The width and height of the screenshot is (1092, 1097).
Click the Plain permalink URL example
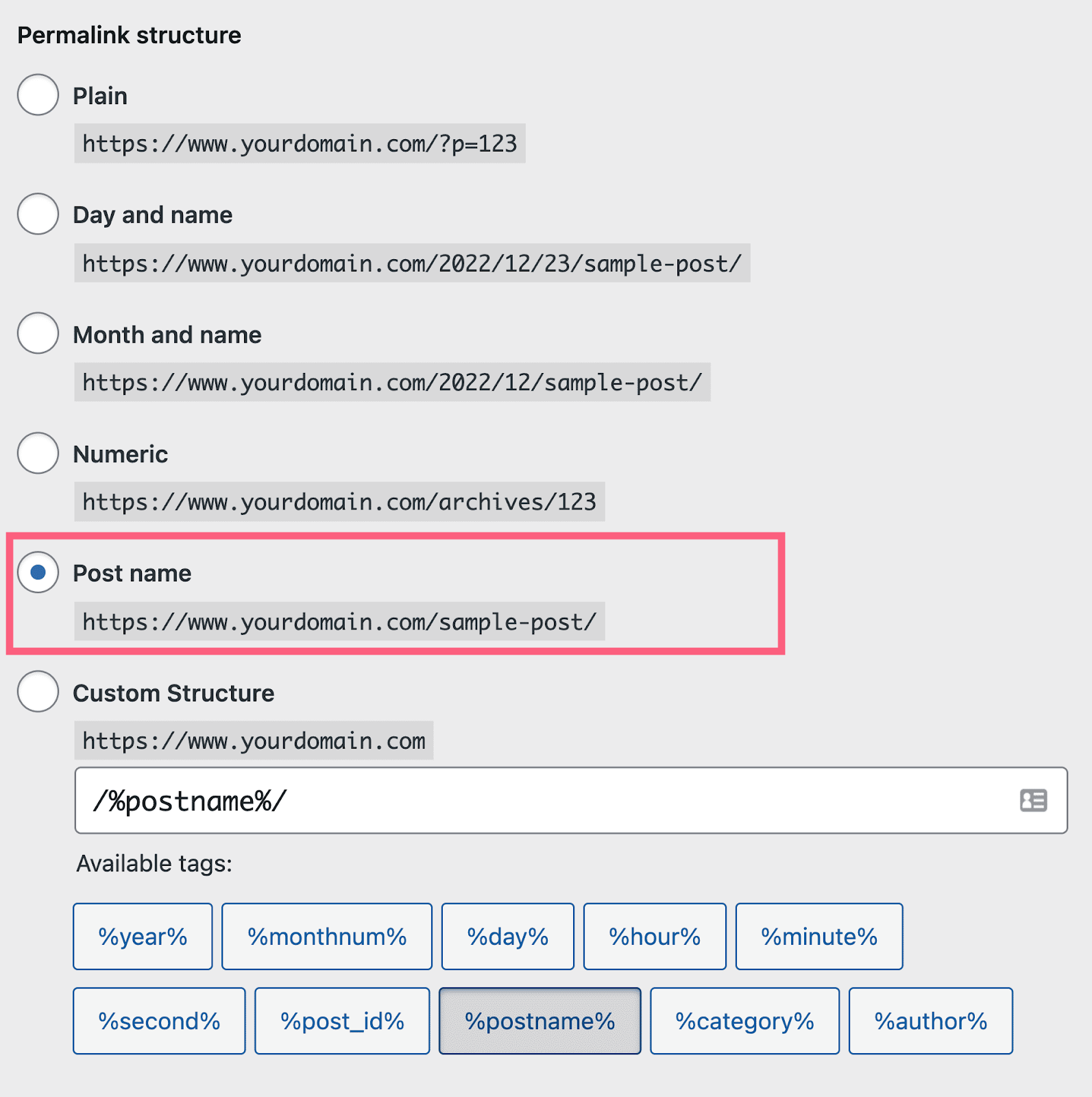coord(300,143)
